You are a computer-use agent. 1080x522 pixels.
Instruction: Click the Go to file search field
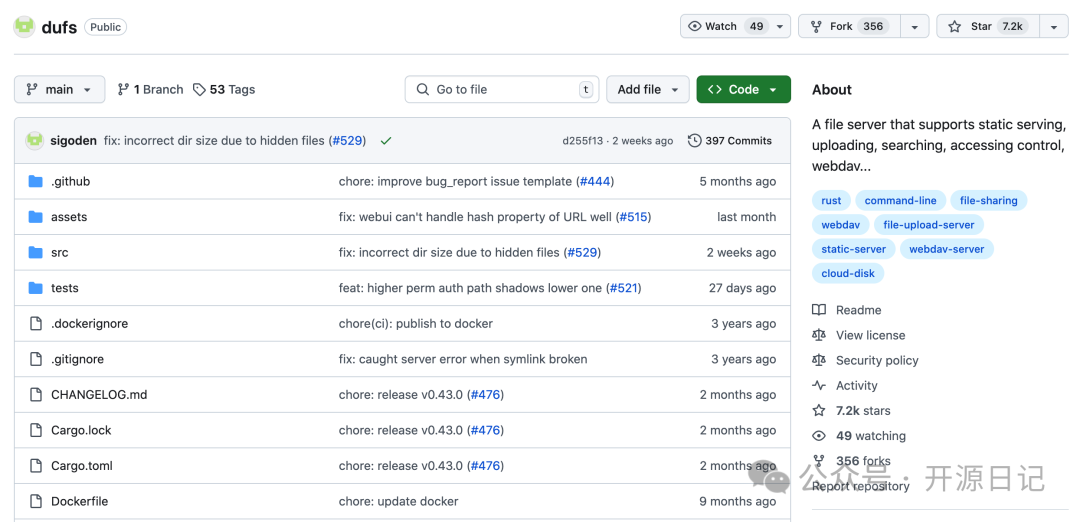coord(502,90)
